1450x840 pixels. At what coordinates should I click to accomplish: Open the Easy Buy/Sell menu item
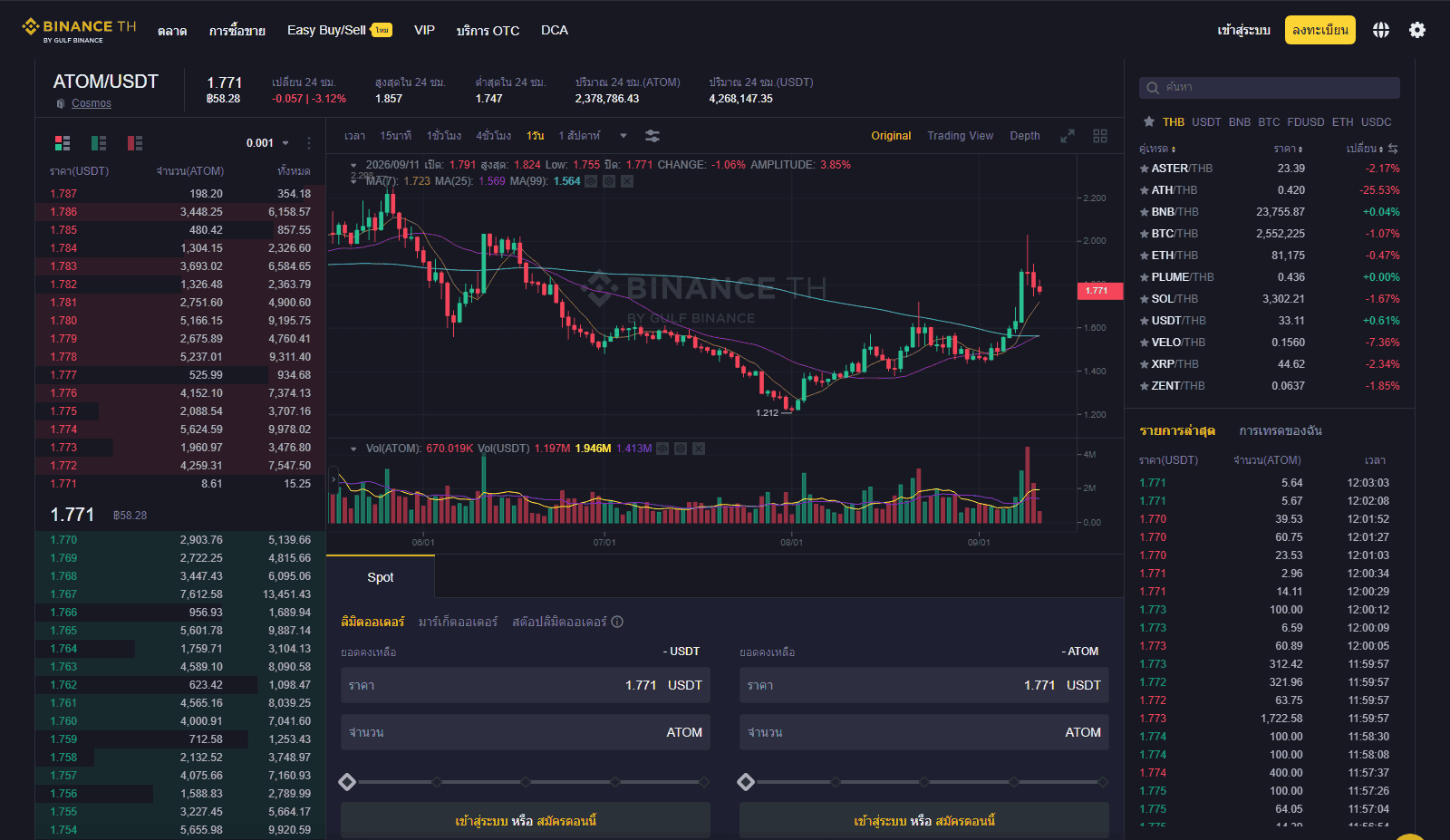tap(326, 30)
